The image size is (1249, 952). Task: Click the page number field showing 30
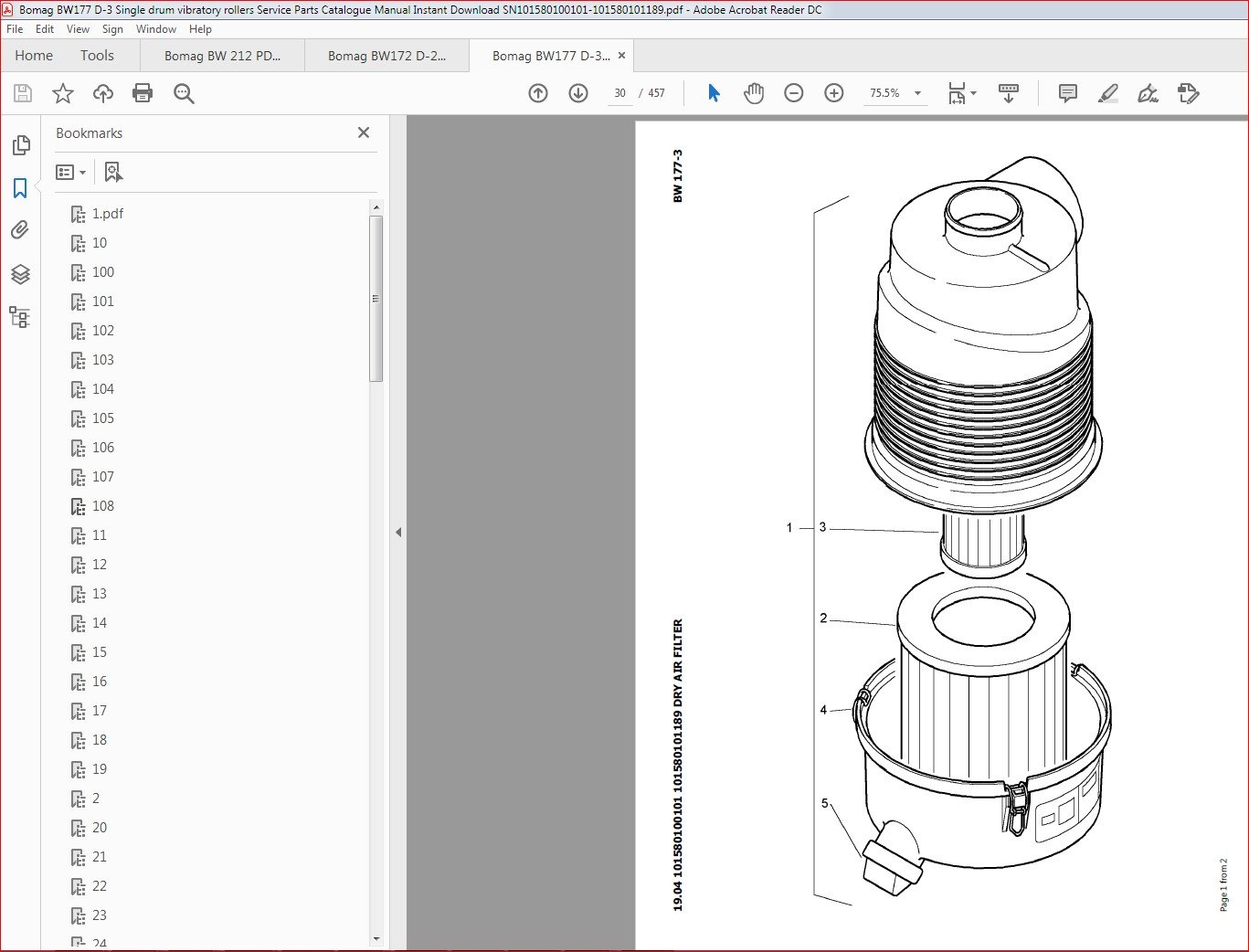coord(620,93)
